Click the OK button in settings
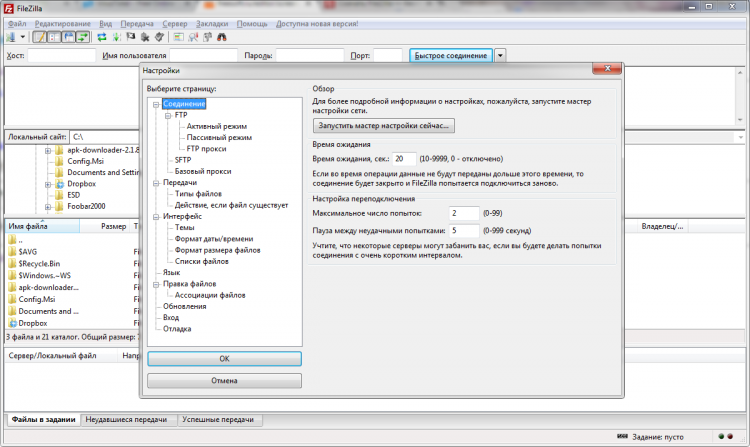Screen dimensions: 750x447 click(224, 359)
